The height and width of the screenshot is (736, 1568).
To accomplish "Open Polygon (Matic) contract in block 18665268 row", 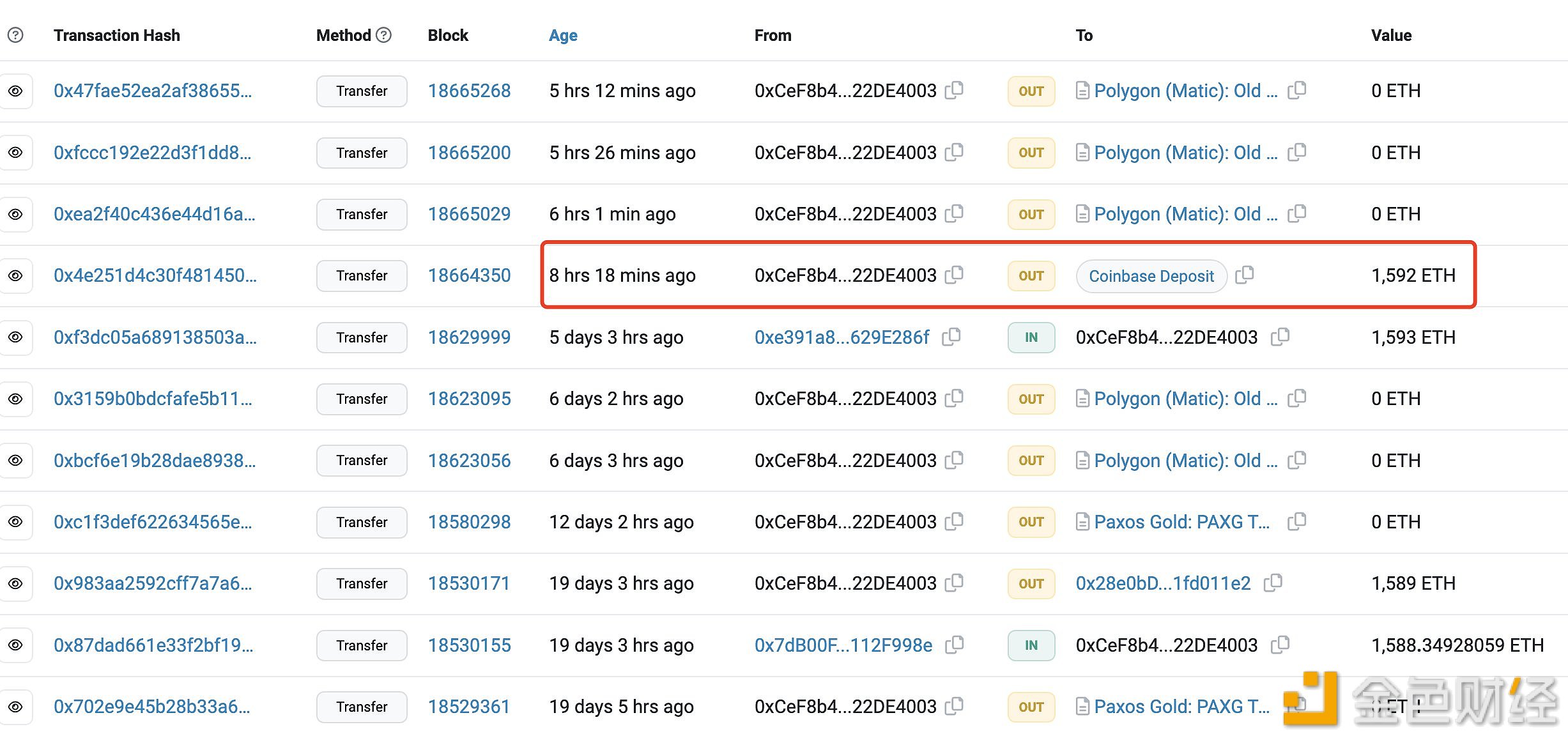I will pyautogui.click(x=1185, y=91).
